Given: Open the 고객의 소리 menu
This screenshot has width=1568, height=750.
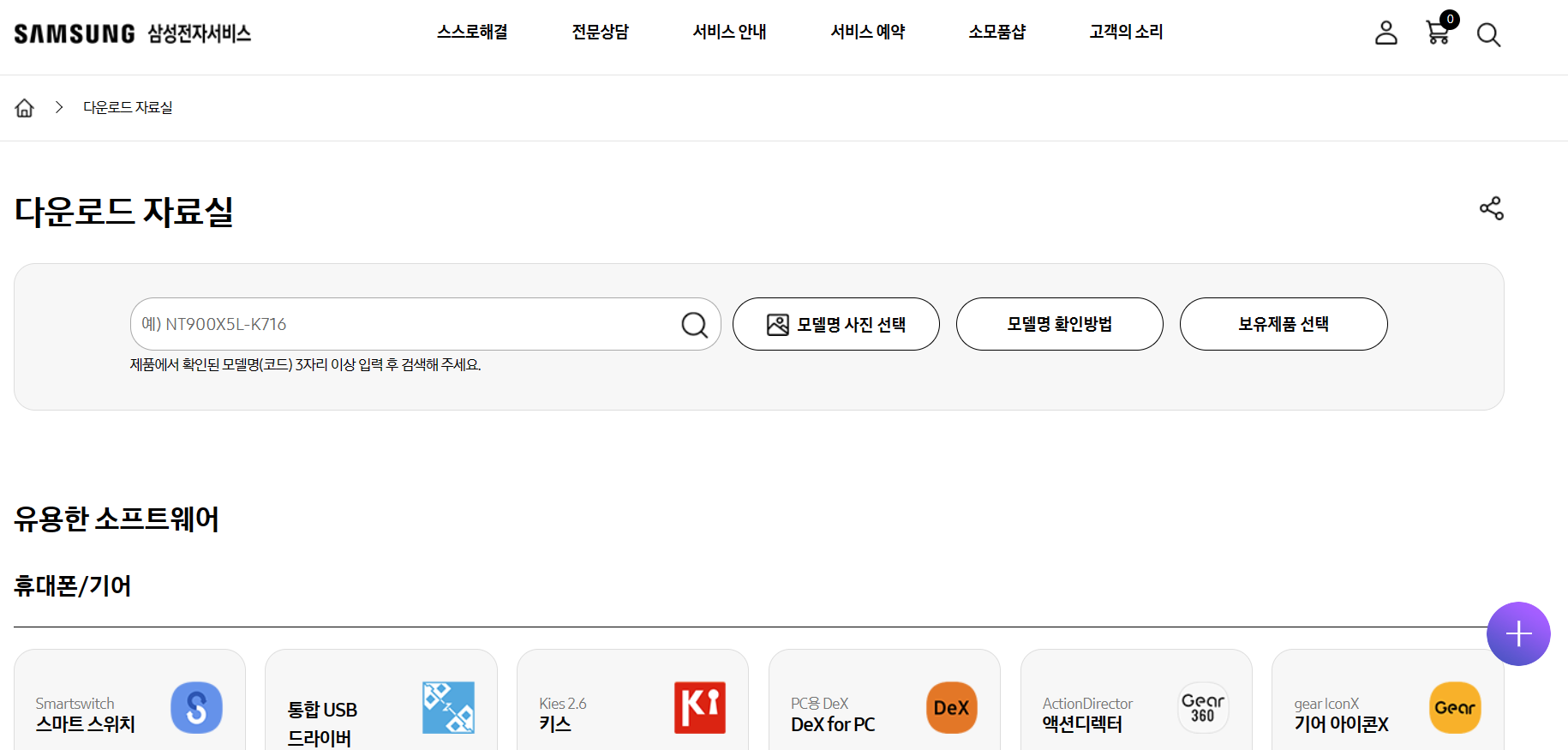Looking at the screenshot, I should pos(1126,32).
